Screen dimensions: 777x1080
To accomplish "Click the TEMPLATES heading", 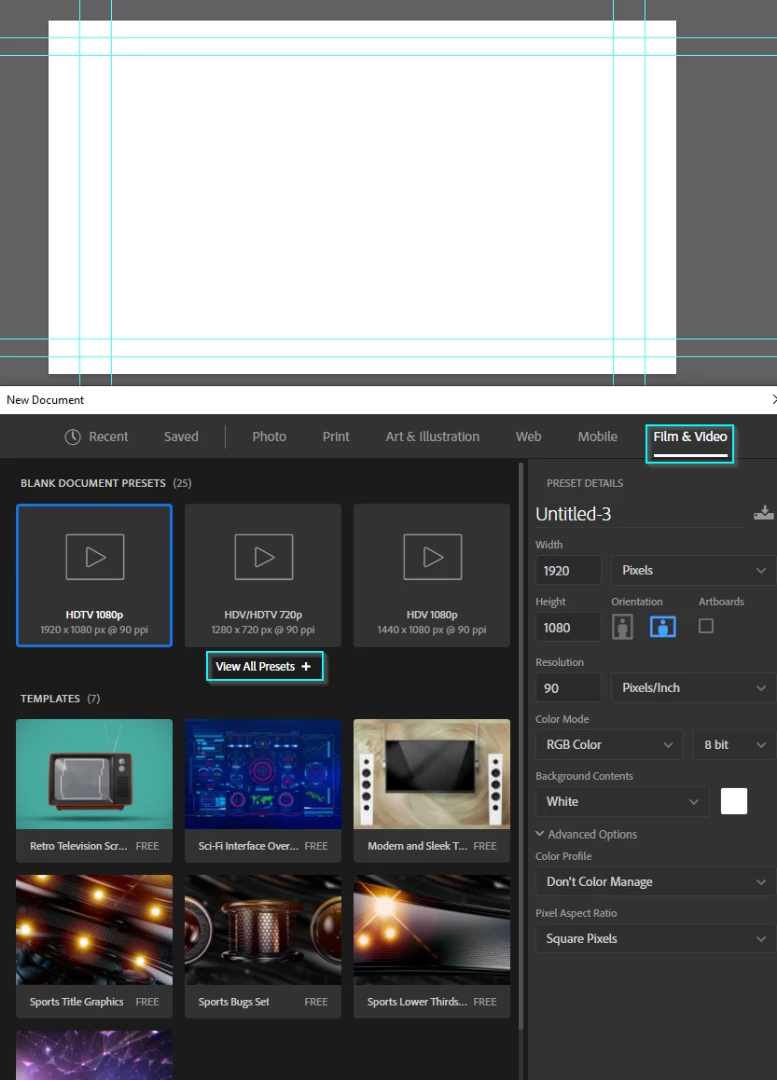I will coord(50,698).
